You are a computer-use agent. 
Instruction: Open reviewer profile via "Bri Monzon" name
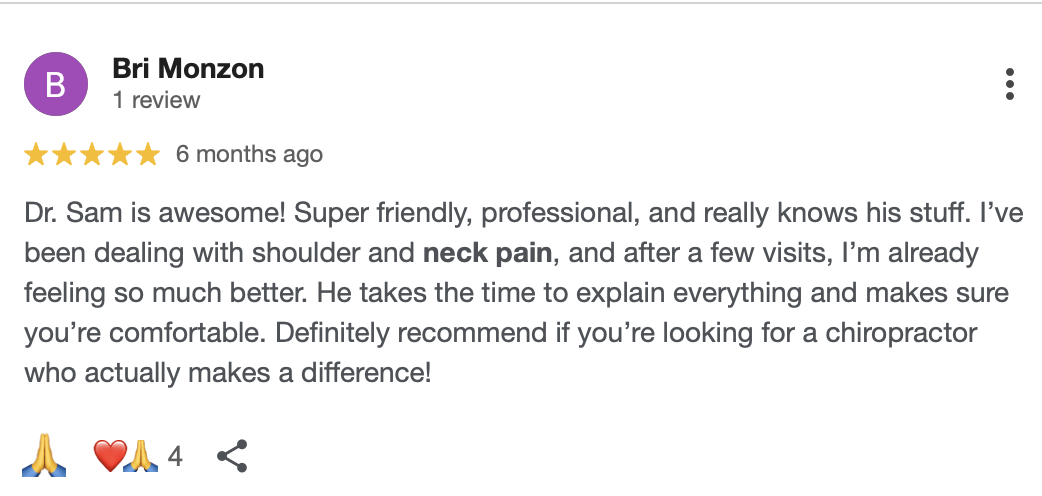(x=188, y=69)
